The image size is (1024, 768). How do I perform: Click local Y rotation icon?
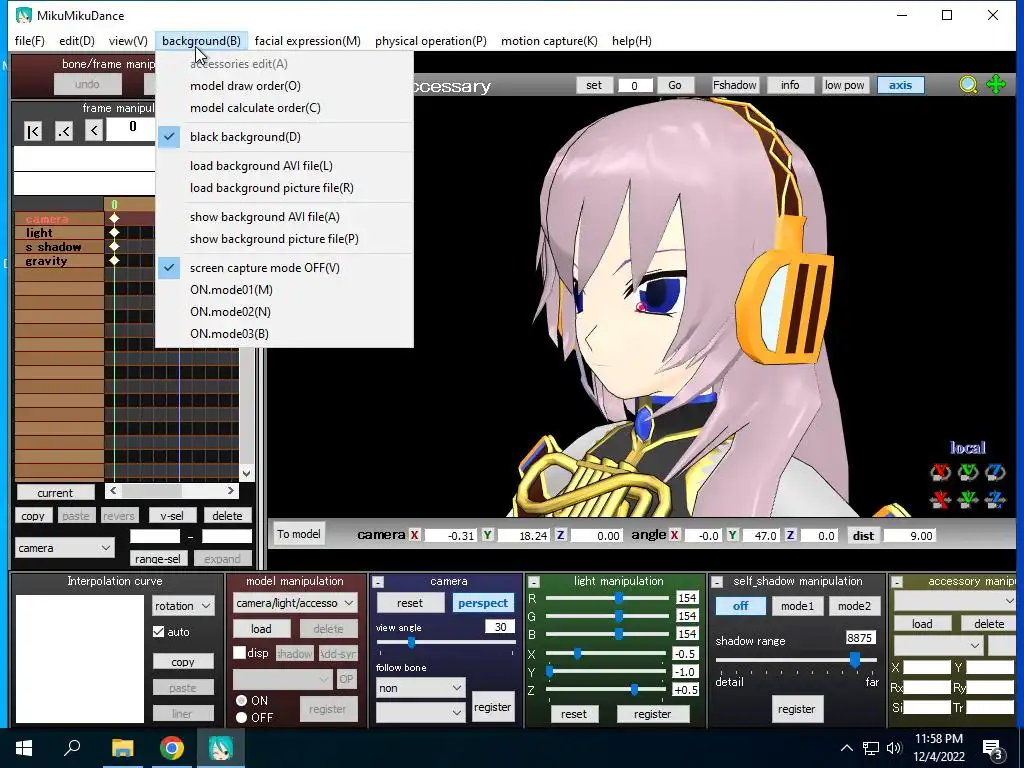pyautogui.click(x=968, y=472)
